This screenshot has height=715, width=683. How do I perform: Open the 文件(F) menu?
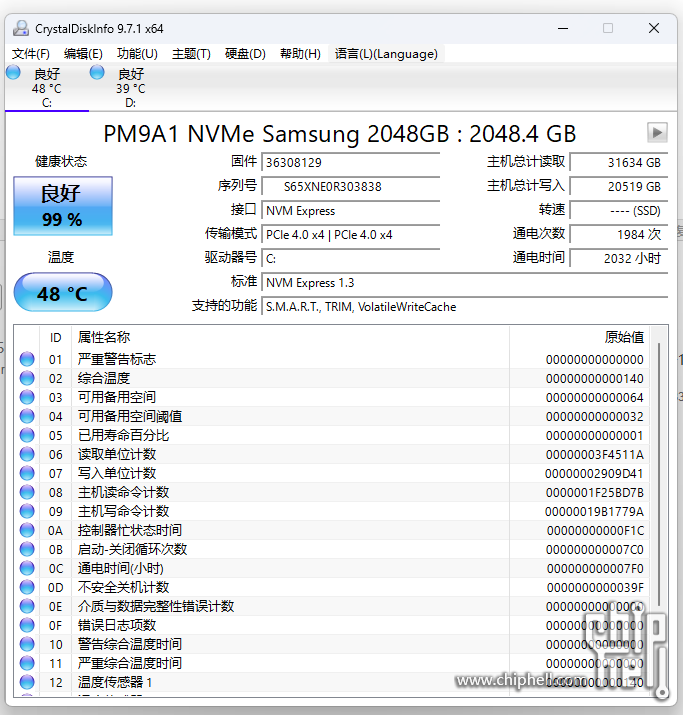(x=31, y=54)
